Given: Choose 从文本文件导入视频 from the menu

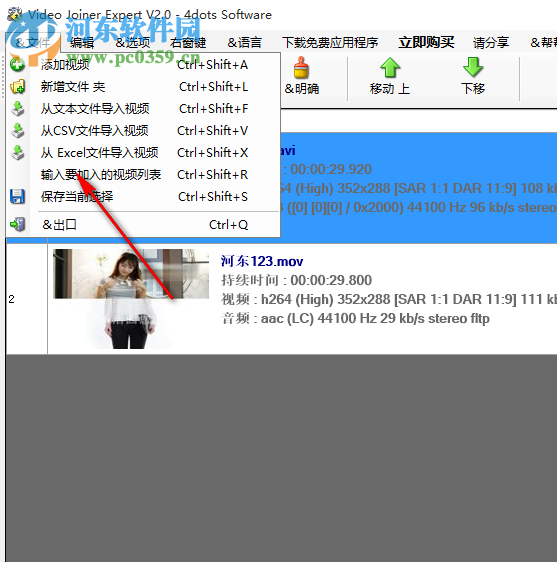Looking at the screenshot, I should tap(143, 109).
